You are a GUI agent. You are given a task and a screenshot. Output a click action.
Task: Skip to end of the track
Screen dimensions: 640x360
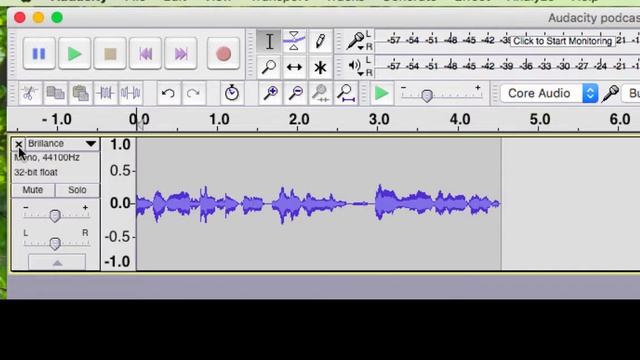tap(181, 53)
